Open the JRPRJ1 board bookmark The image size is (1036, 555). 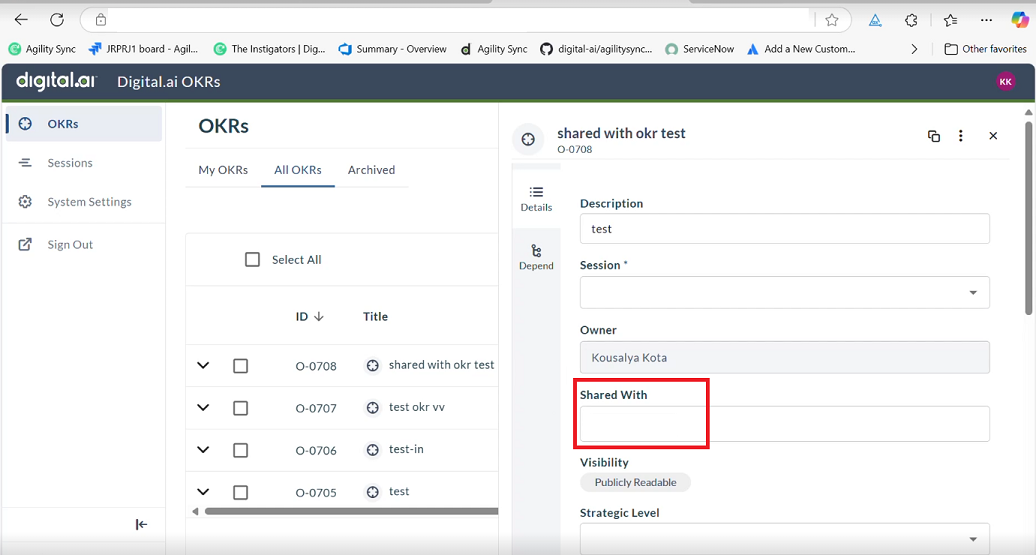(143, 49)
